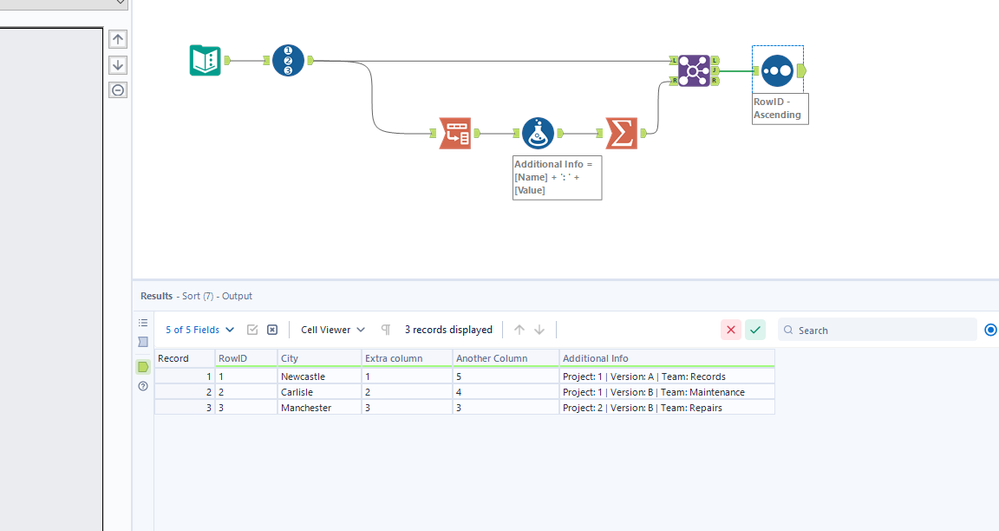Select the Manchester cell
The height and width of the screenshot is (531, 999).
pyautogui.click(x=319, y=407)
